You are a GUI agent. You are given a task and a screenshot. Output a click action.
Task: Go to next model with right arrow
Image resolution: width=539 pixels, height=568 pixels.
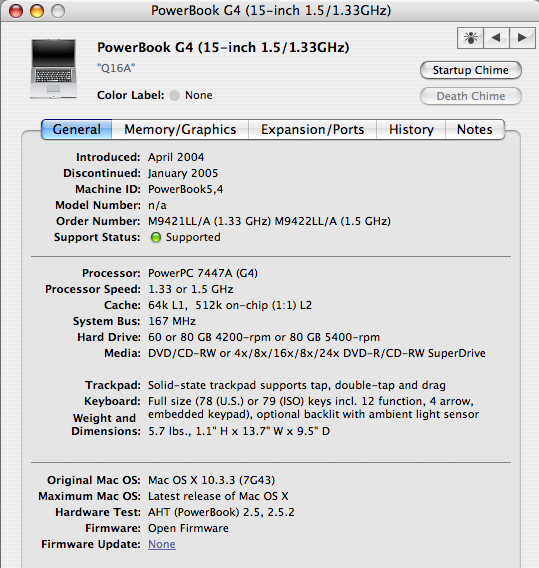click(x=522, y=38)
